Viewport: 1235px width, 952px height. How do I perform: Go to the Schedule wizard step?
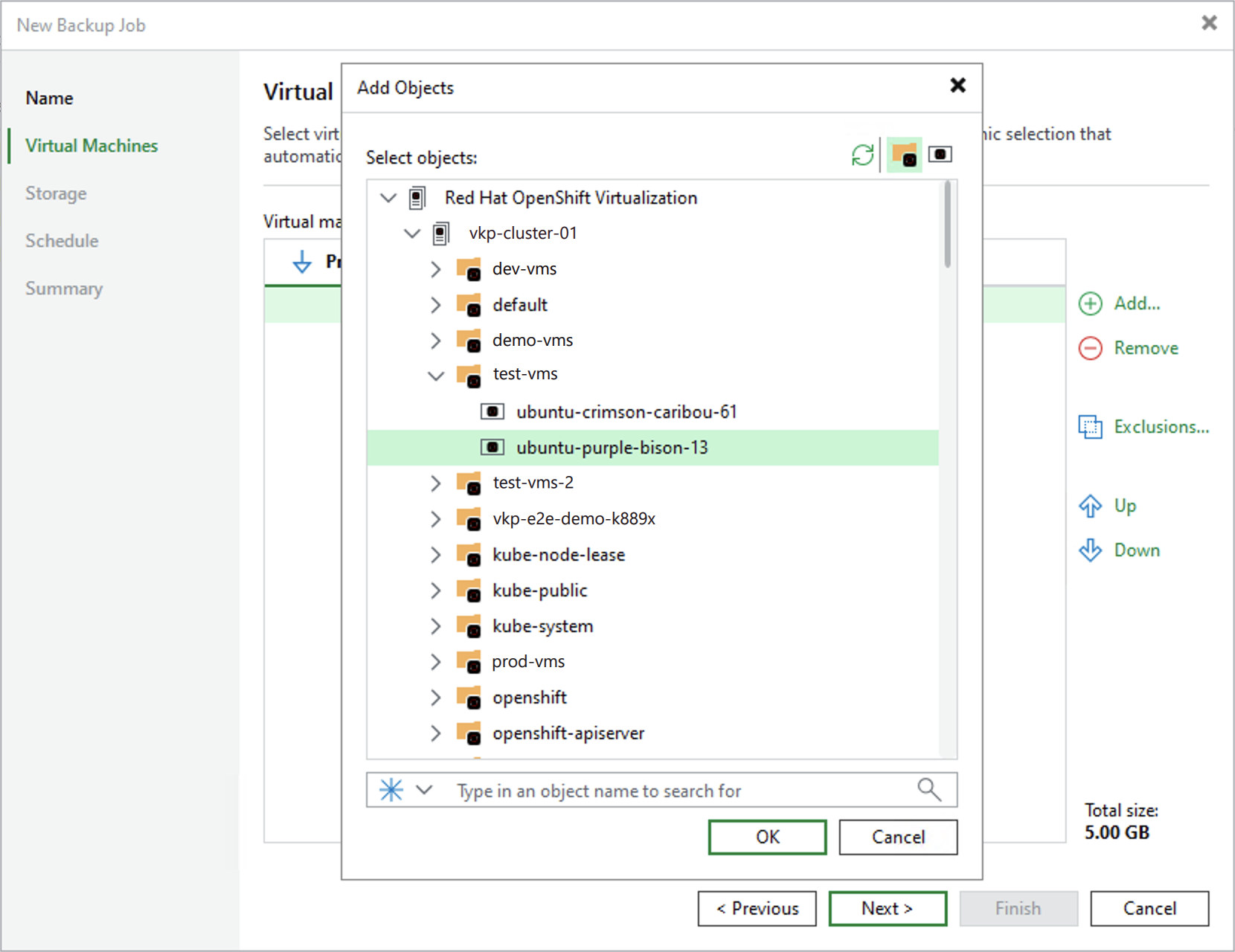(x=62, y=241)
